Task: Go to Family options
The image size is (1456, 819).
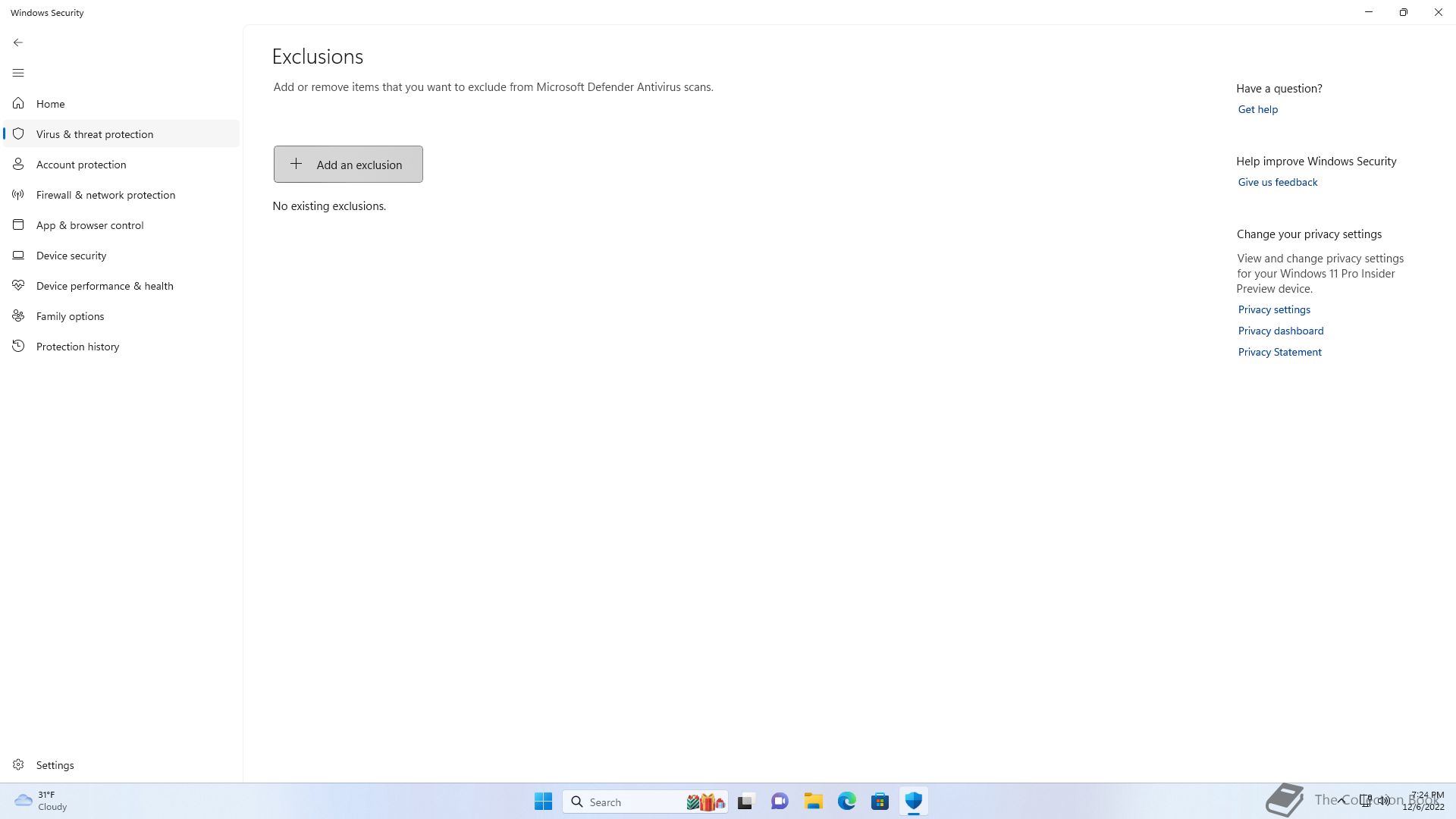Action: 121,315
